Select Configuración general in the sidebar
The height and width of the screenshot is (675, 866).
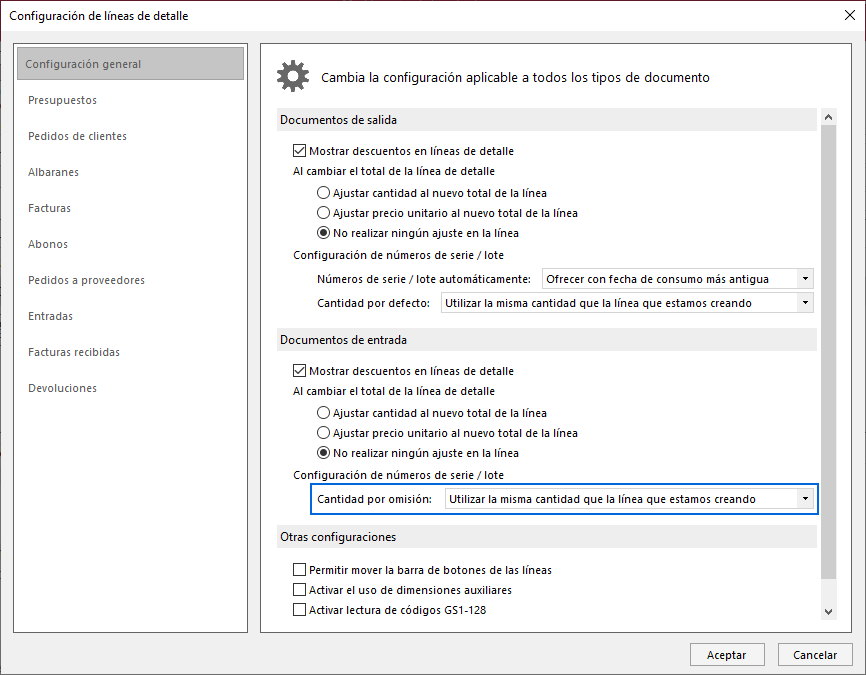[x=130, y=64]
